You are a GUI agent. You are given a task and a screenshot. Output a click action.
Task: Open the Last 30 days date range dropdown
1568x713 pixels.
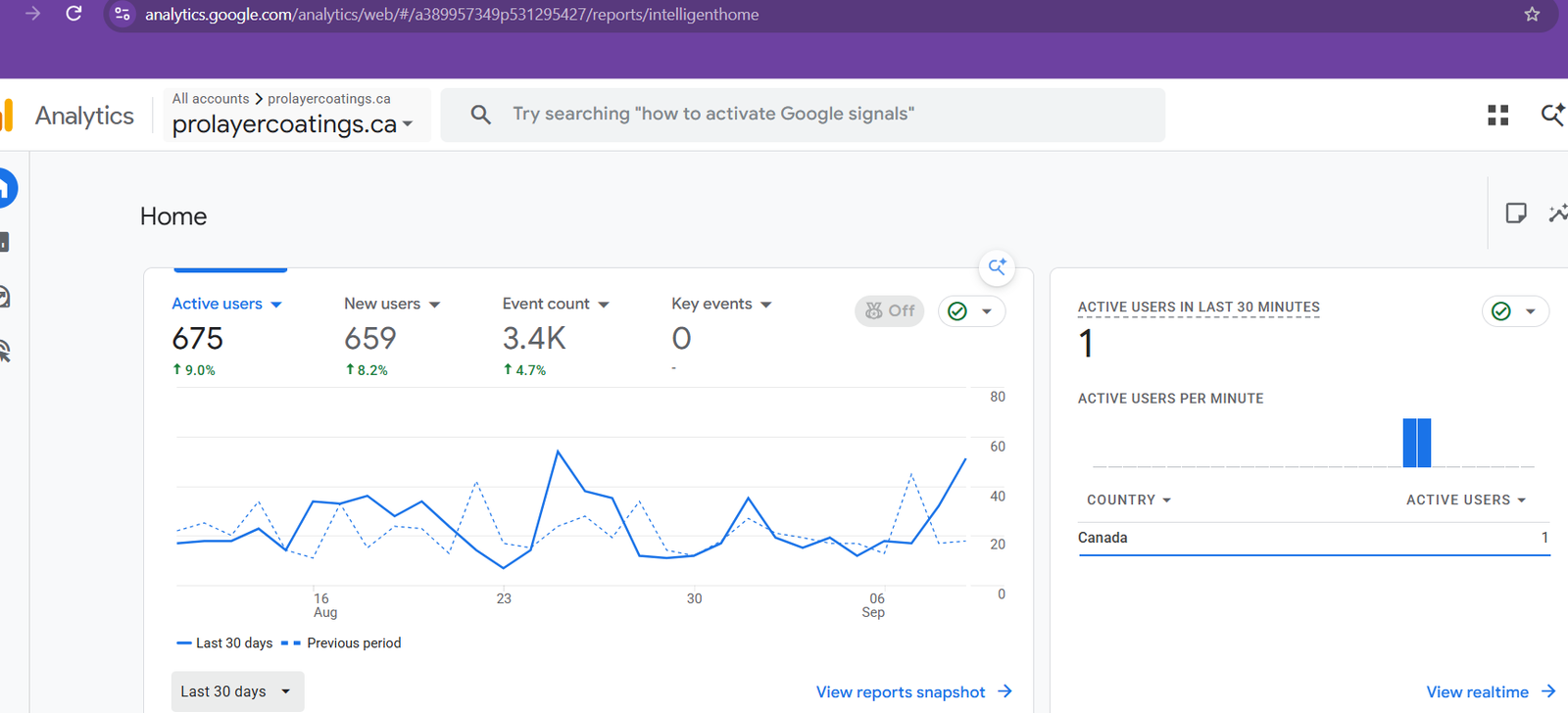(237, 691)
